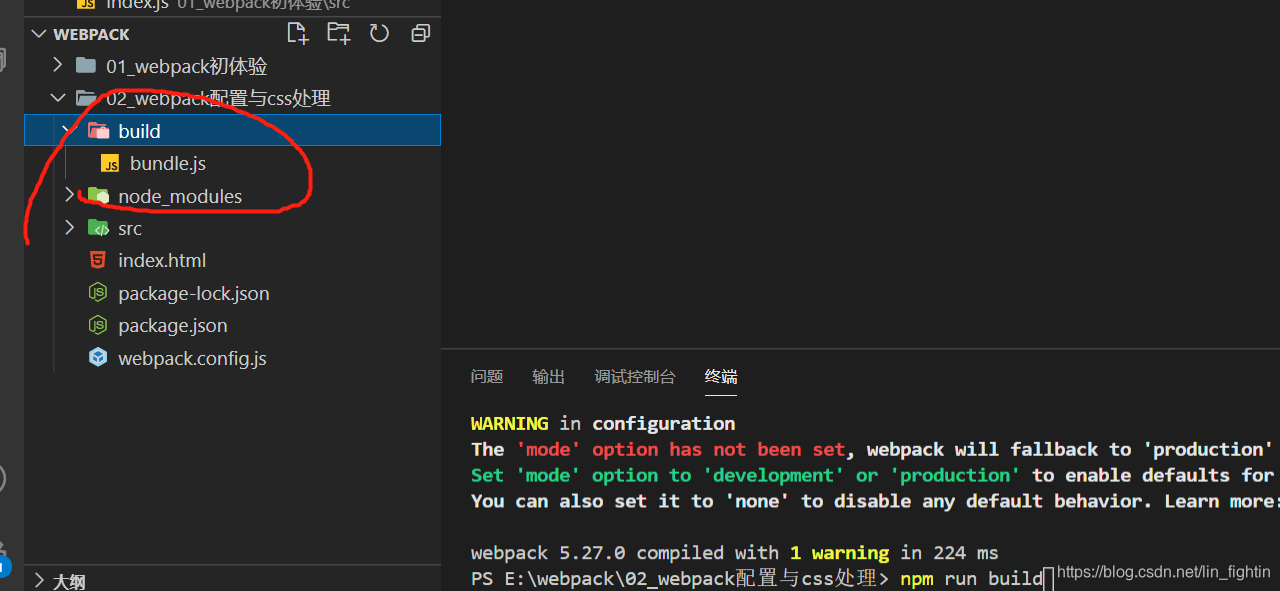Screen dimensions: 1280x591
Task: Open package.json file
Action: (173, 325)
